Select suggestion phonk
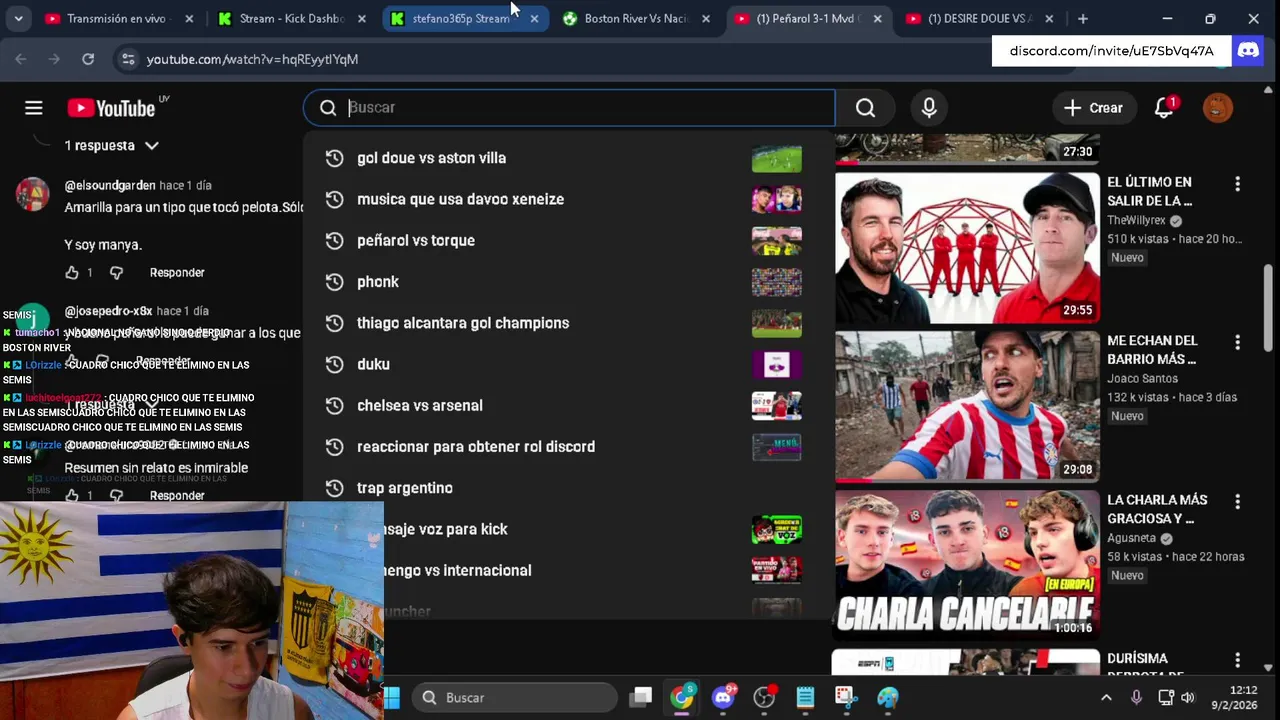Screen dimensions: 1280x720 click(x=568, y=282)
